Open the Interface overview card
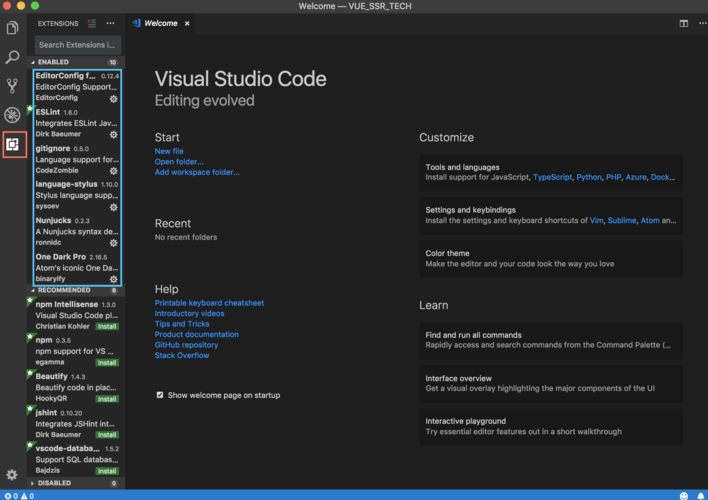 [x=551, y=383]
